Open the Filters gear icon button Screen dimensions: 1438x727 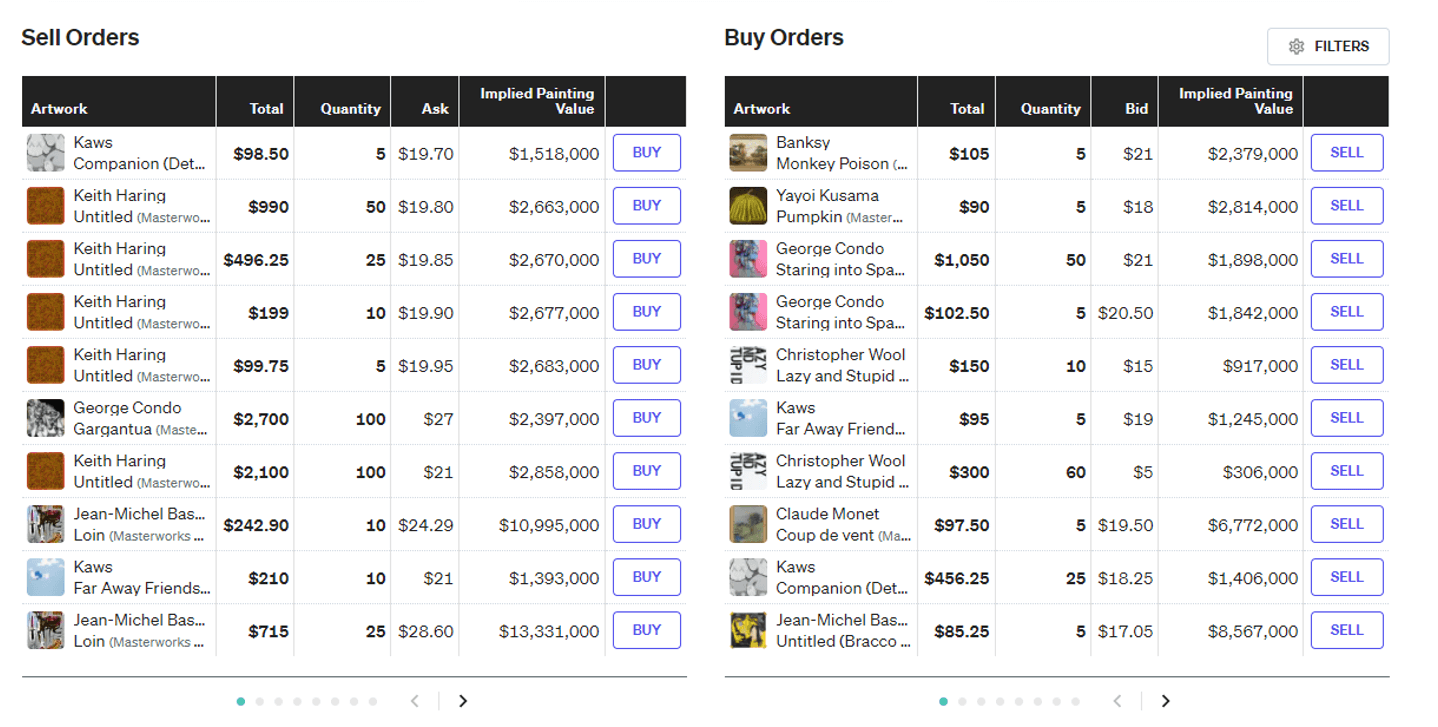click(x=1327, y=46)
